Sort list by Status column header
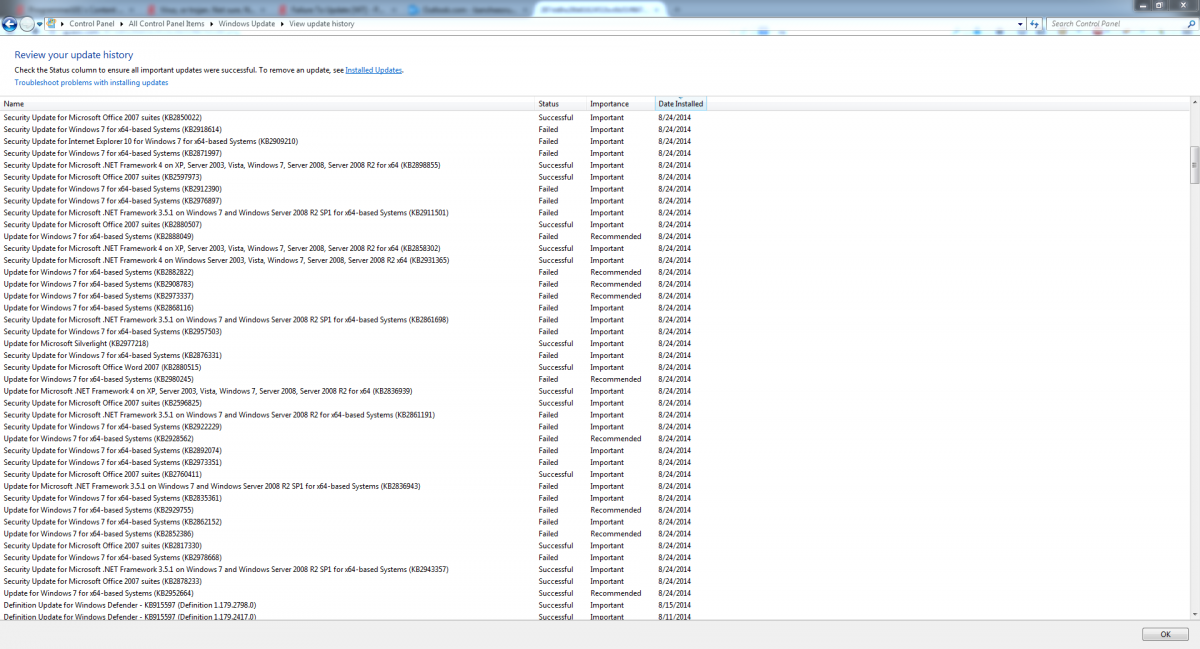1200x649 pixels. click(x=561, y=104)
